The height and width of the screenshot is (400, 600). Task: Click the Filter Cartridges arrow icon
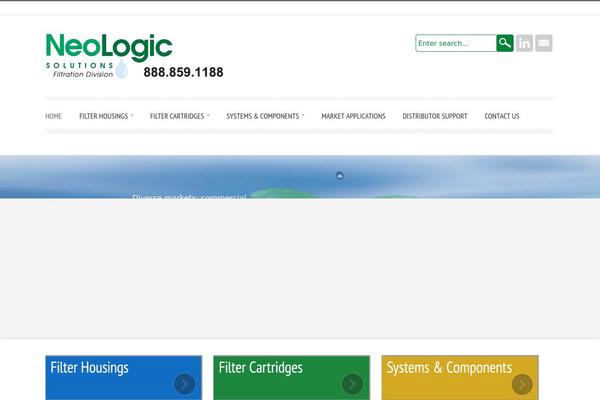352,384
